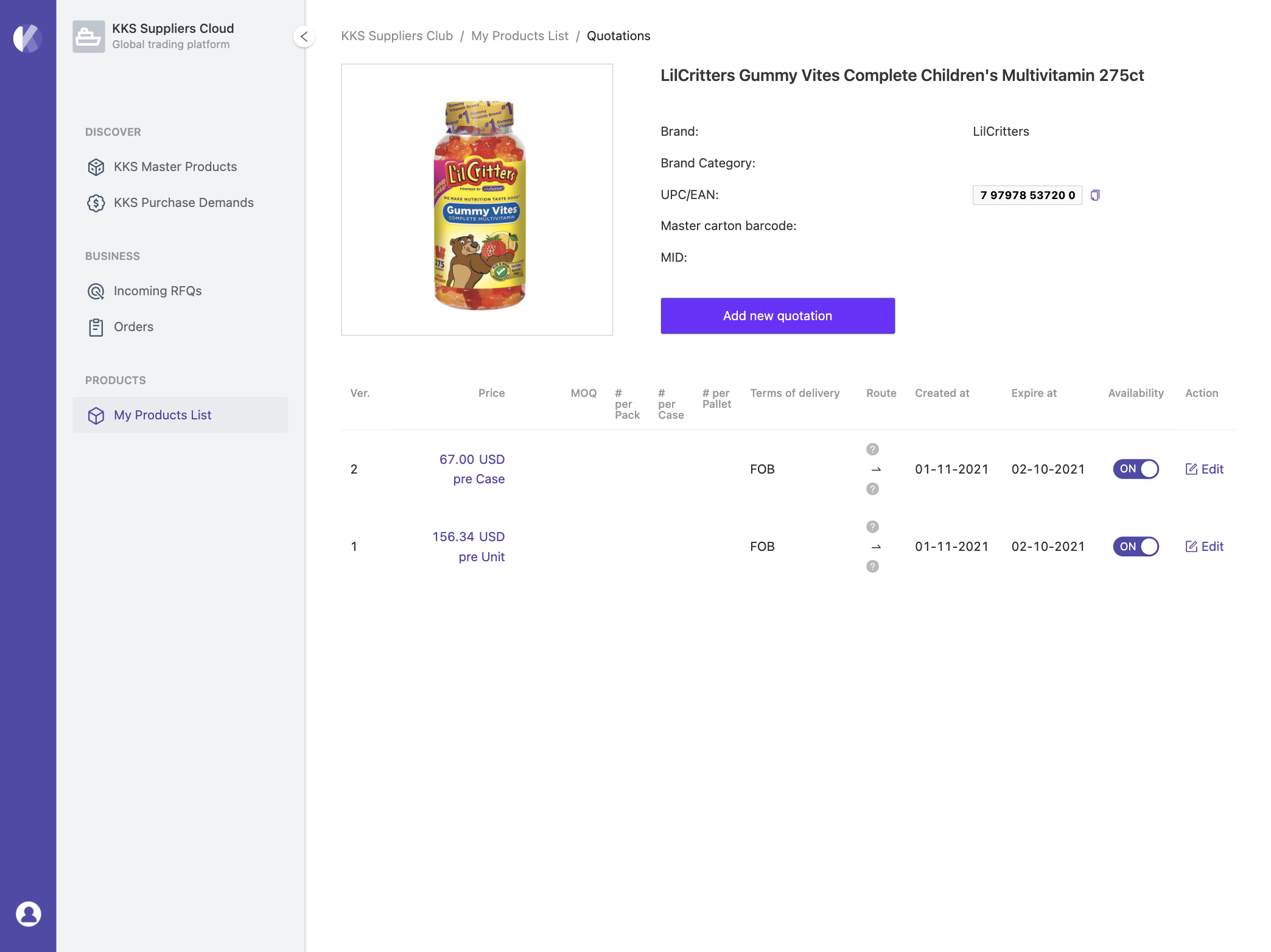Click the Incoming RFQs icon

[96, 291]
